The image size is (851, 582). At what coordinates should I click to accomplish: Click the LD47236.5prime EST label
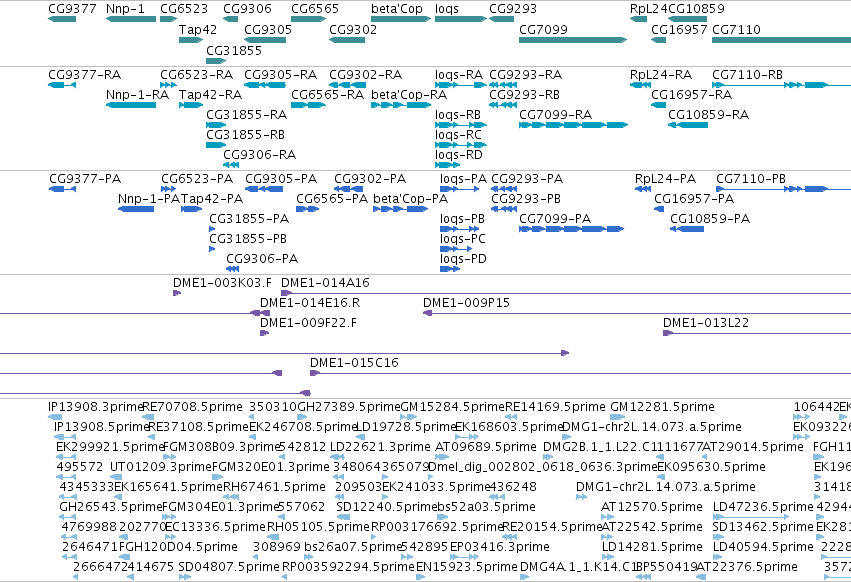point(763,507)
